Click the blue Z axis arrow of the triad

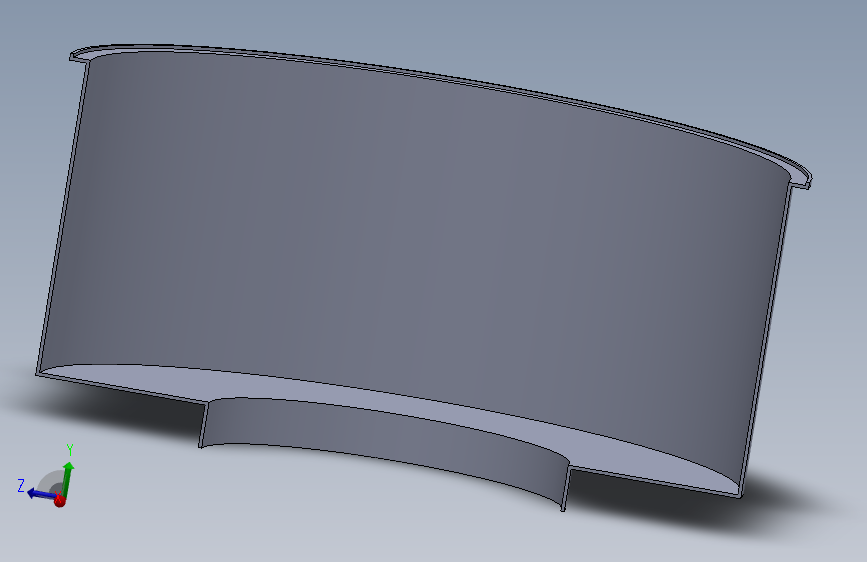pyautogui.click(x=40, y=494)
